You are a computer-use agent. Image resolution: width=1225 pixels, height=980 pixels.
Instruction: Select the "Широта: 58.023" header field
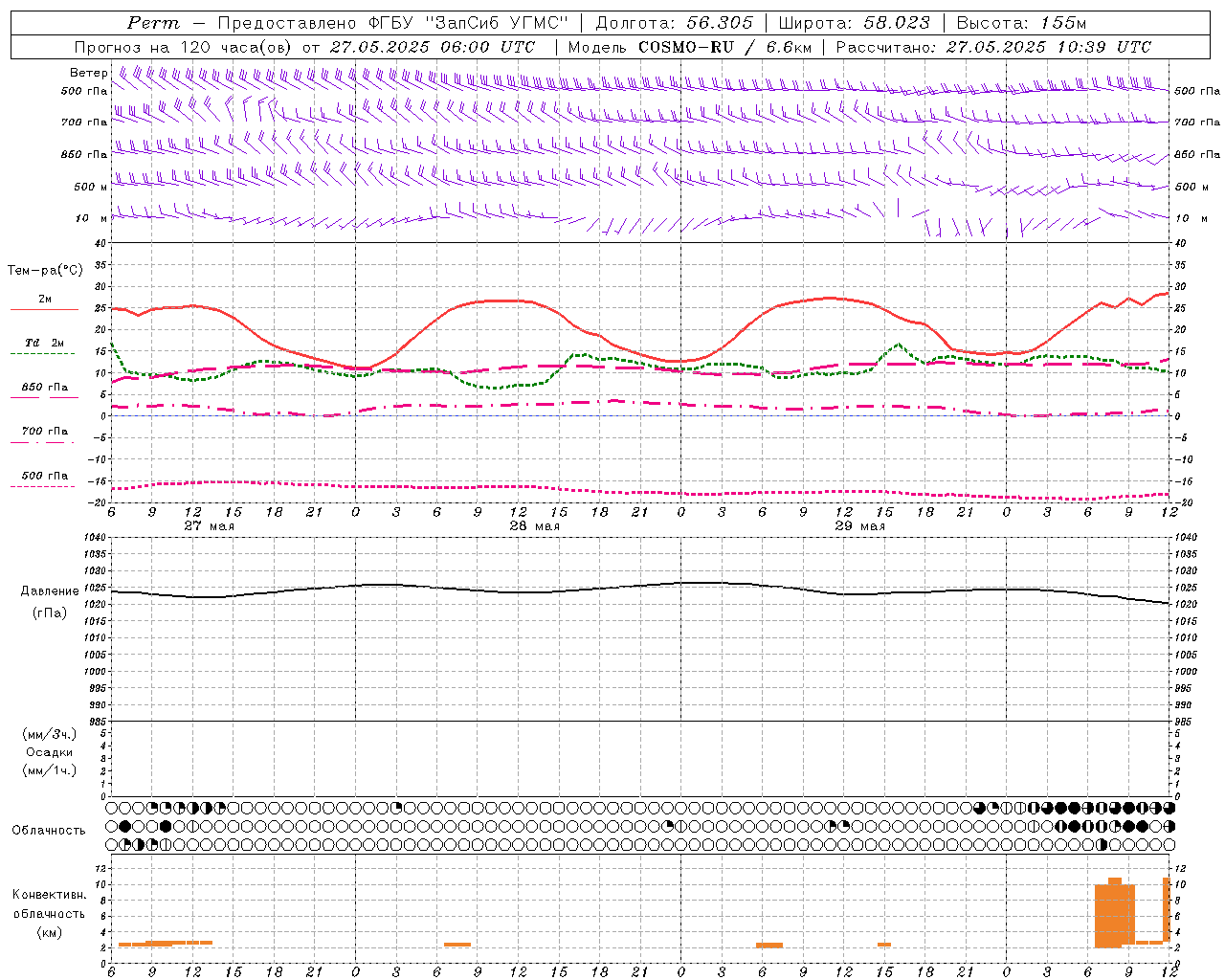pyautogui.click(x=854, y=23)
